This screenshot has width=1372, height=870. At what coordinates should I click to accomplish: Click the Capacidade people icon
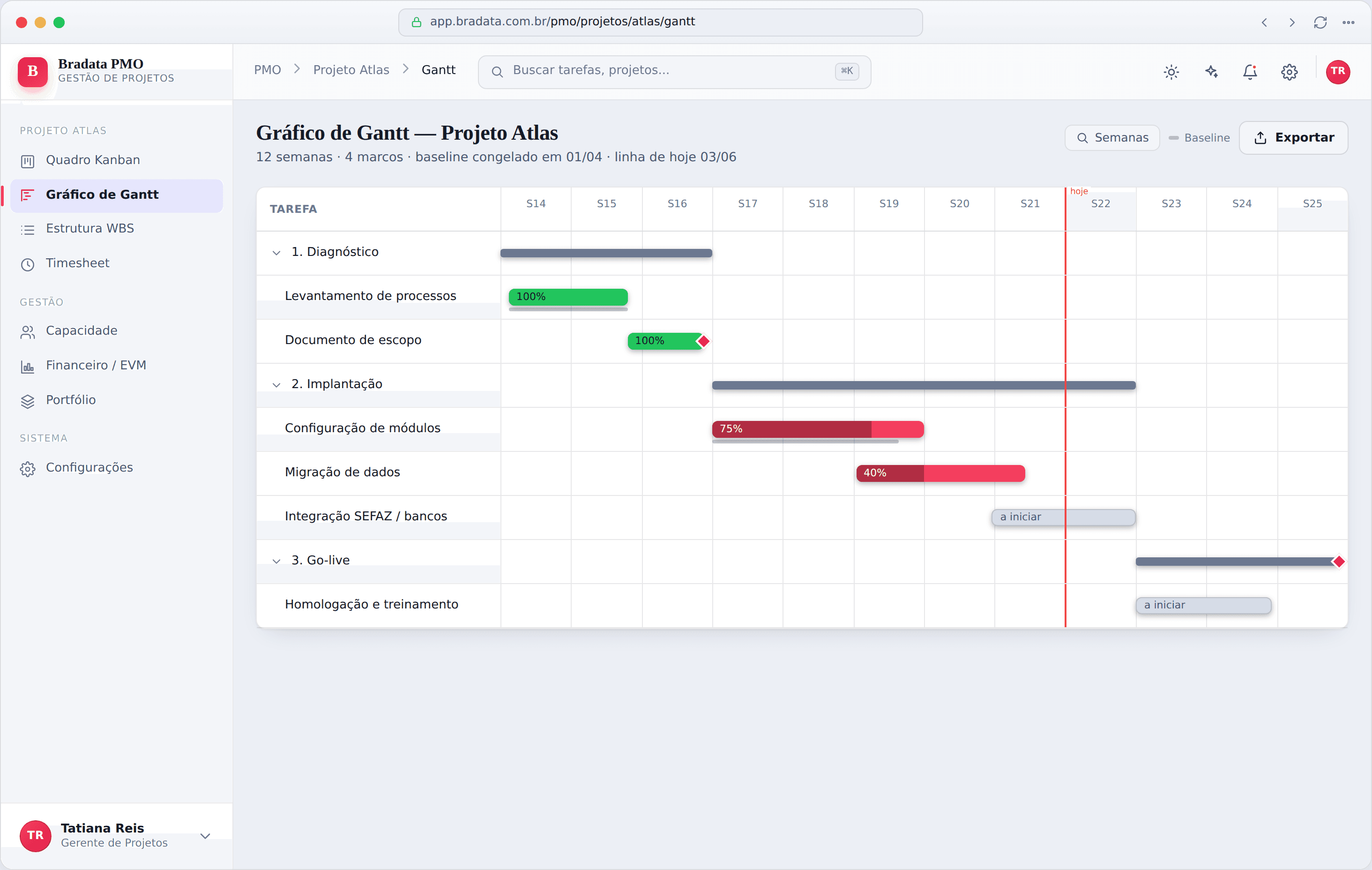click(27, 332)
